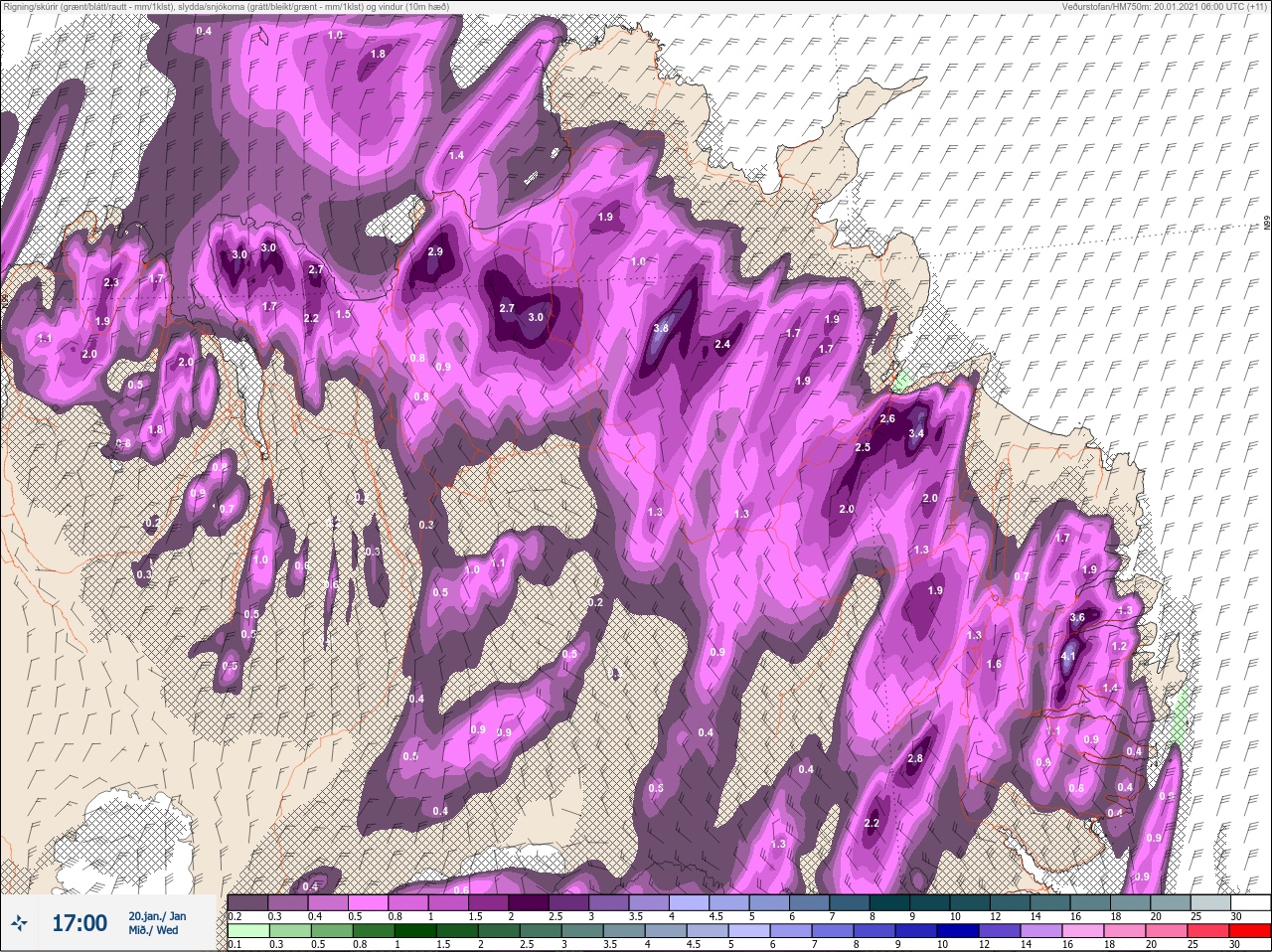Click dark green rain legend swatch between 1 and 1.5
This screenshot has height=952, width=1272.
(x=415, y=929)
